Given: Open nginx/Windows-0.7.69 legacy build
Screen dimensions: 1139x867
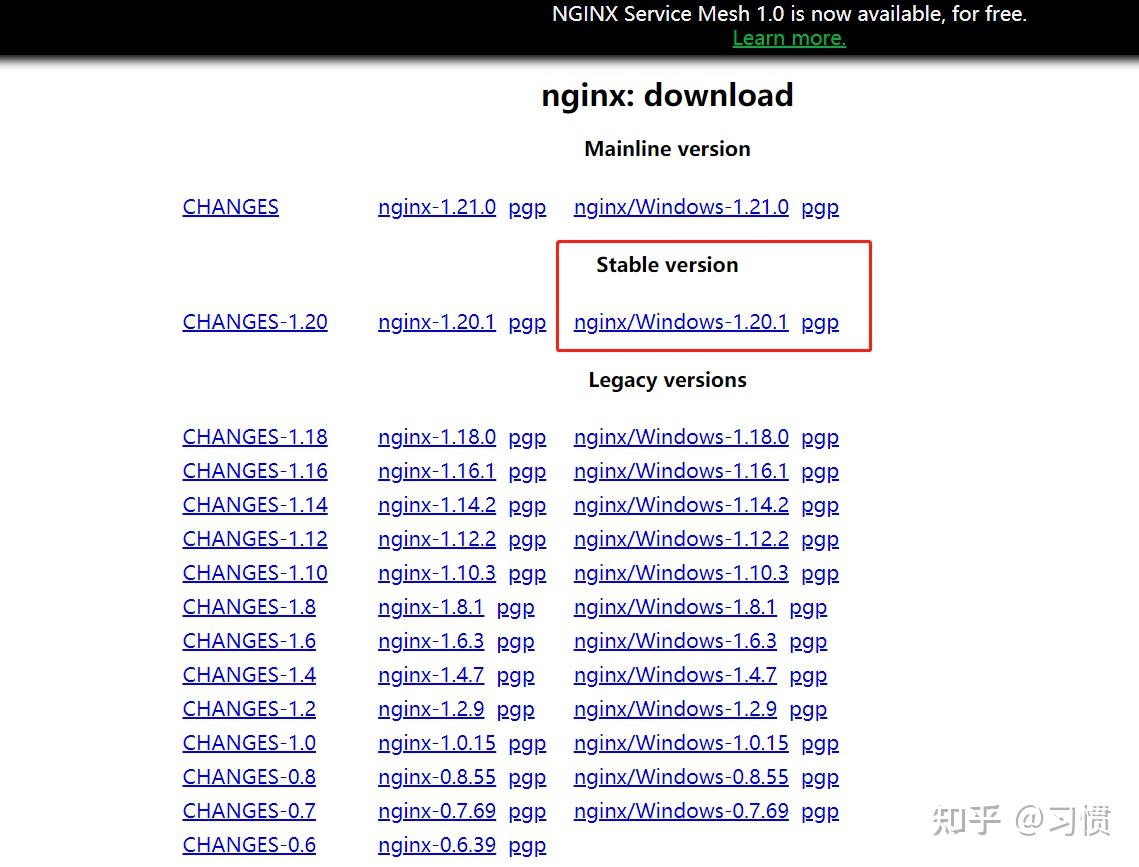Looking at the screenshot, I should 681,811.
